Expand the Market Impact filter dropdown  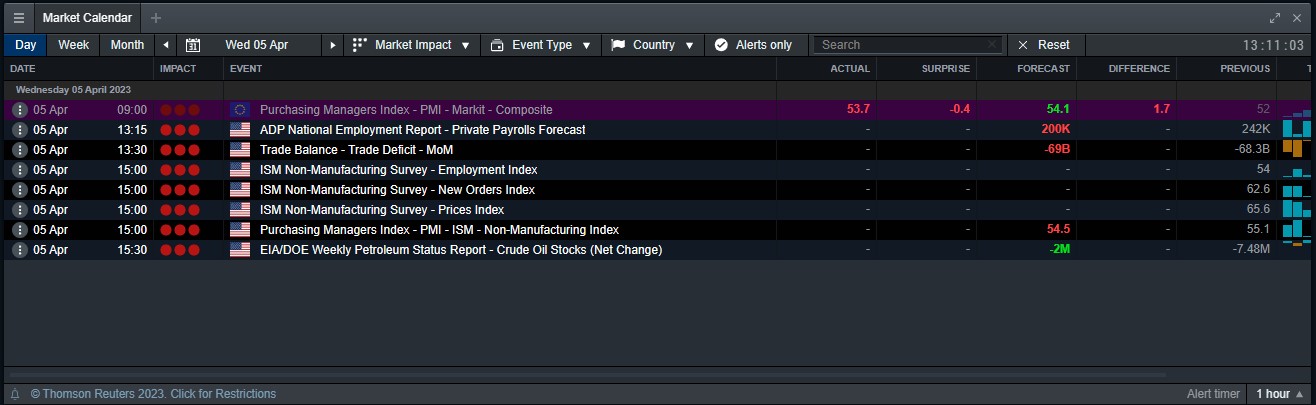pos(412,45)
